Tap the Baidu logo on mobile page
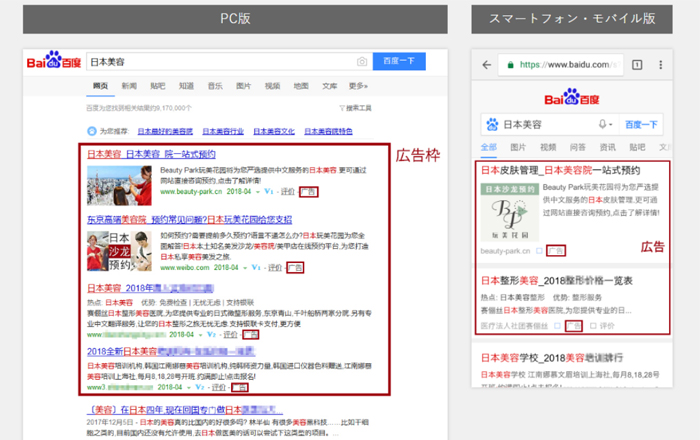 point(572,97)
